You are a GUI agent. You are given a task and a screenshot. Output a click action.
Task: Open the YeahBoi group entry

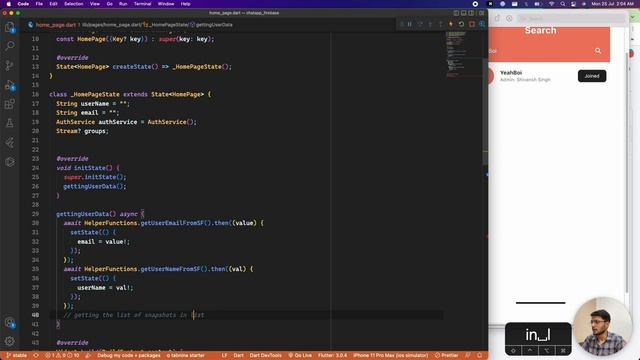(x=549, y=76)
